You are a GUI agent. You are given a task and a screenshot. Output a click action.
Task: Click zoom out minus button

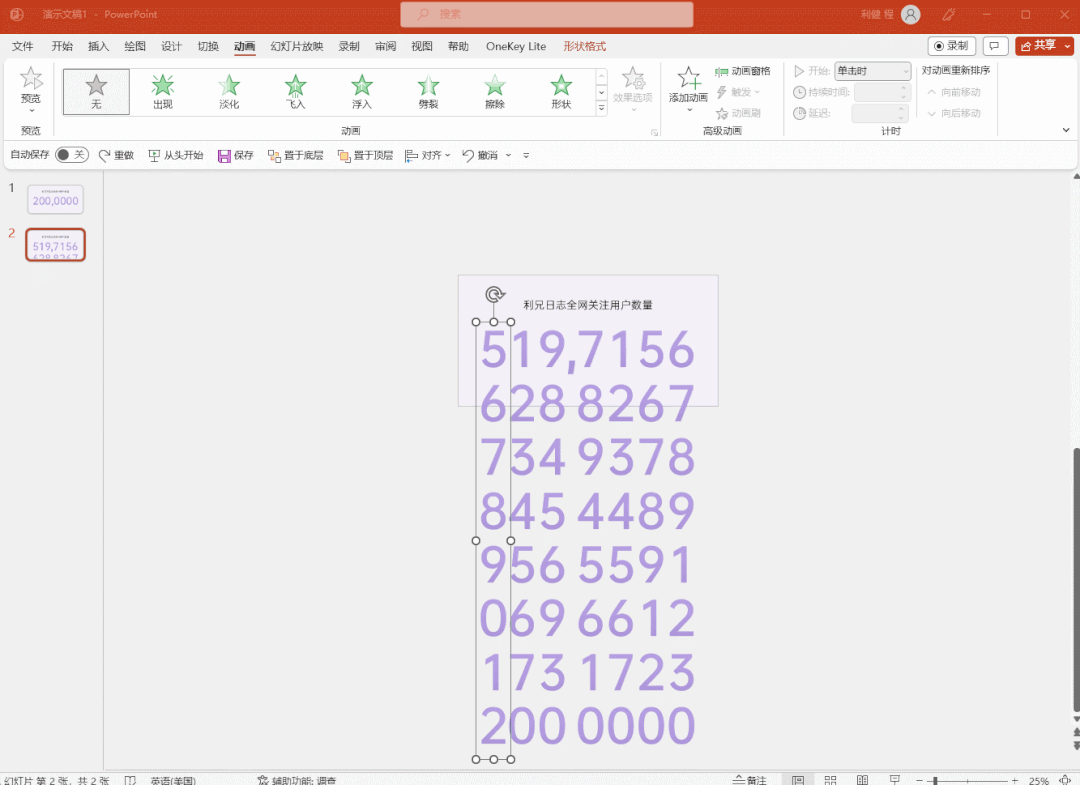919,780
